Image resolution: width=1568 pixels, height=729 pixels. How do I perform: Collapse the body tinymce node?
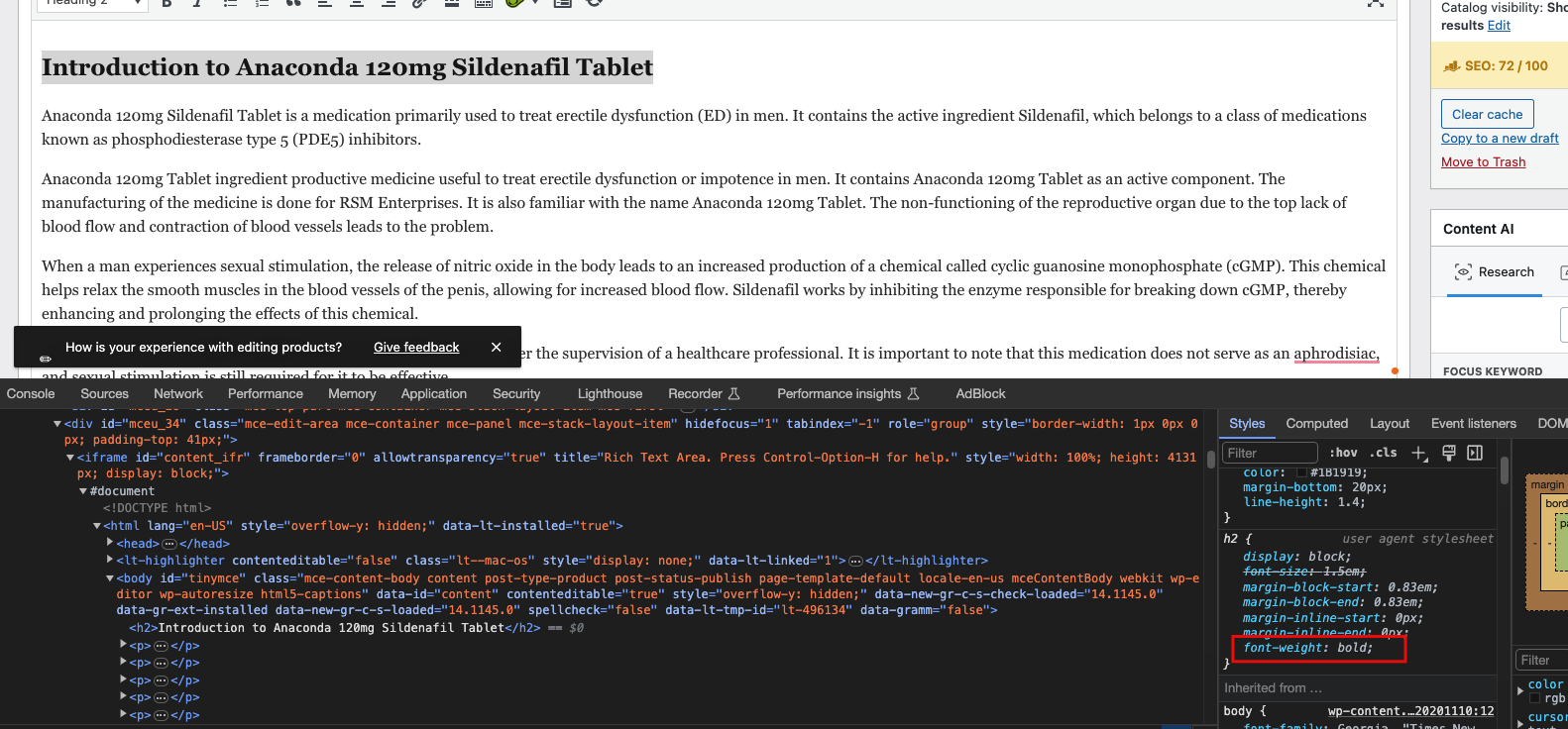(x=110, y=578)
